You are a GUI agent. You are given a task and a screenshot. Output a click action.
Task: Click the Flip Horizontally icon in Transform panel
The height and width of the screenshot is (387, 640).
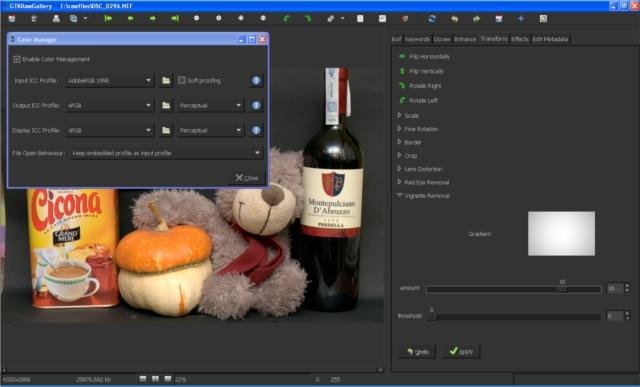(402, 56)
